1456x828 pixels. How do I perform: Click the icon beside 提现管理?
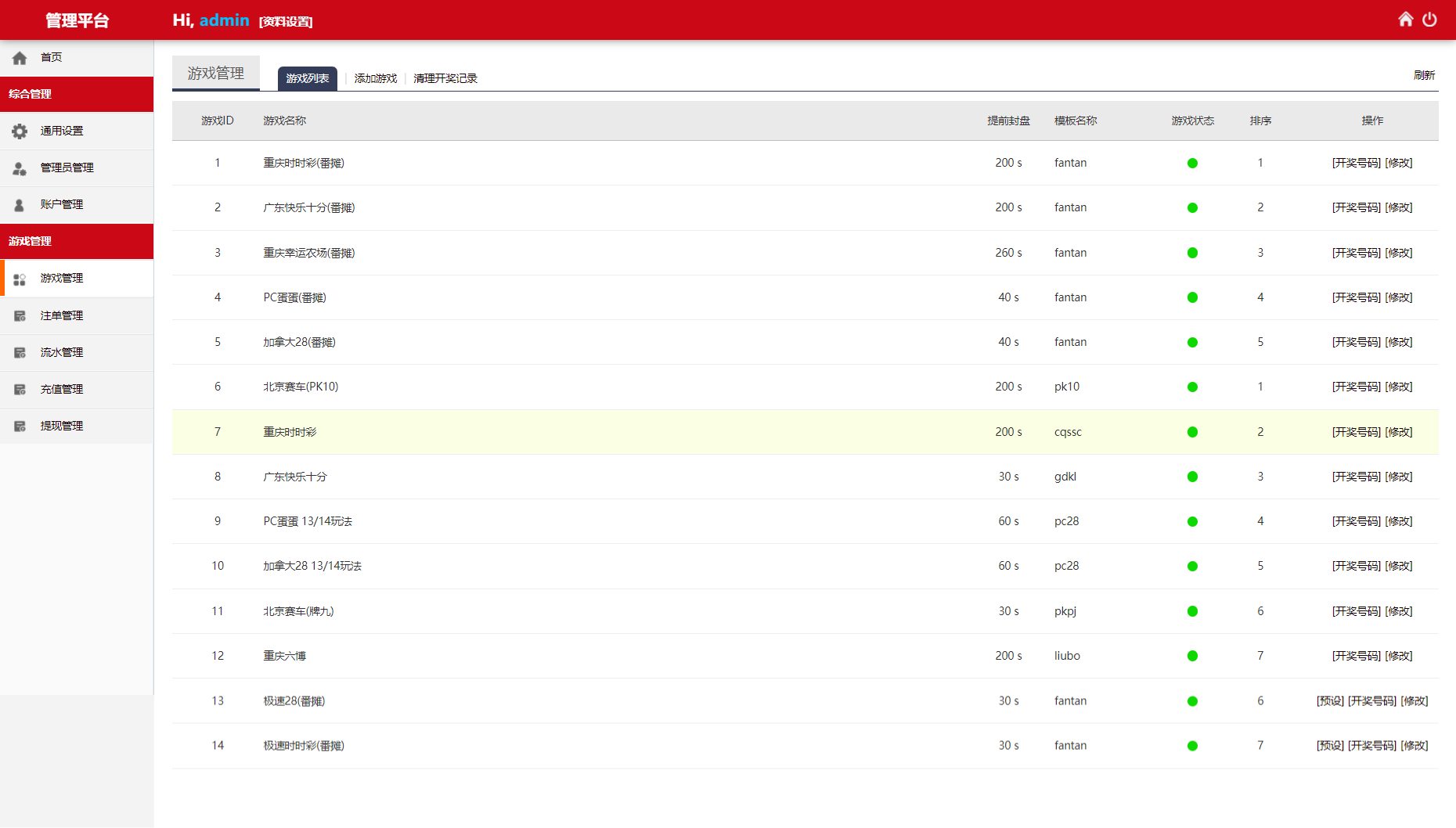[x=20, y=427]
